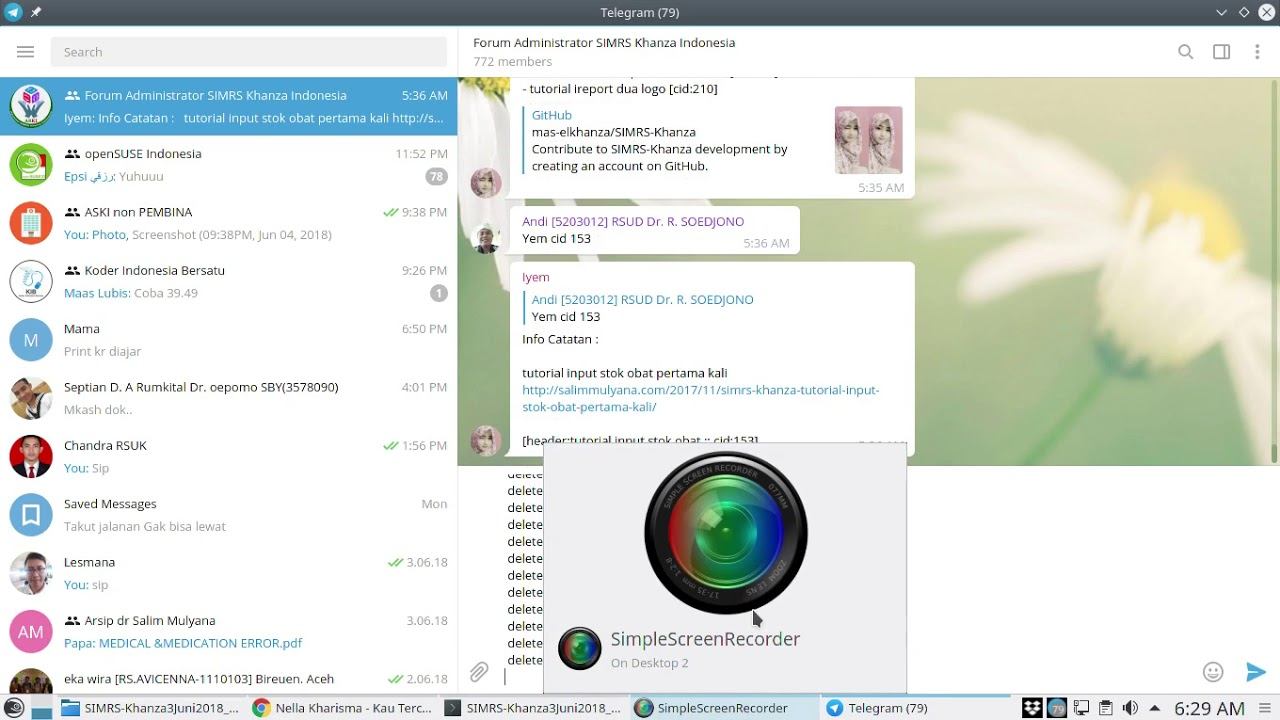This screenshot has height=720, width=1280.
Task: Click the 78 unread badge on openSUSE
Action: pos(436,176)
